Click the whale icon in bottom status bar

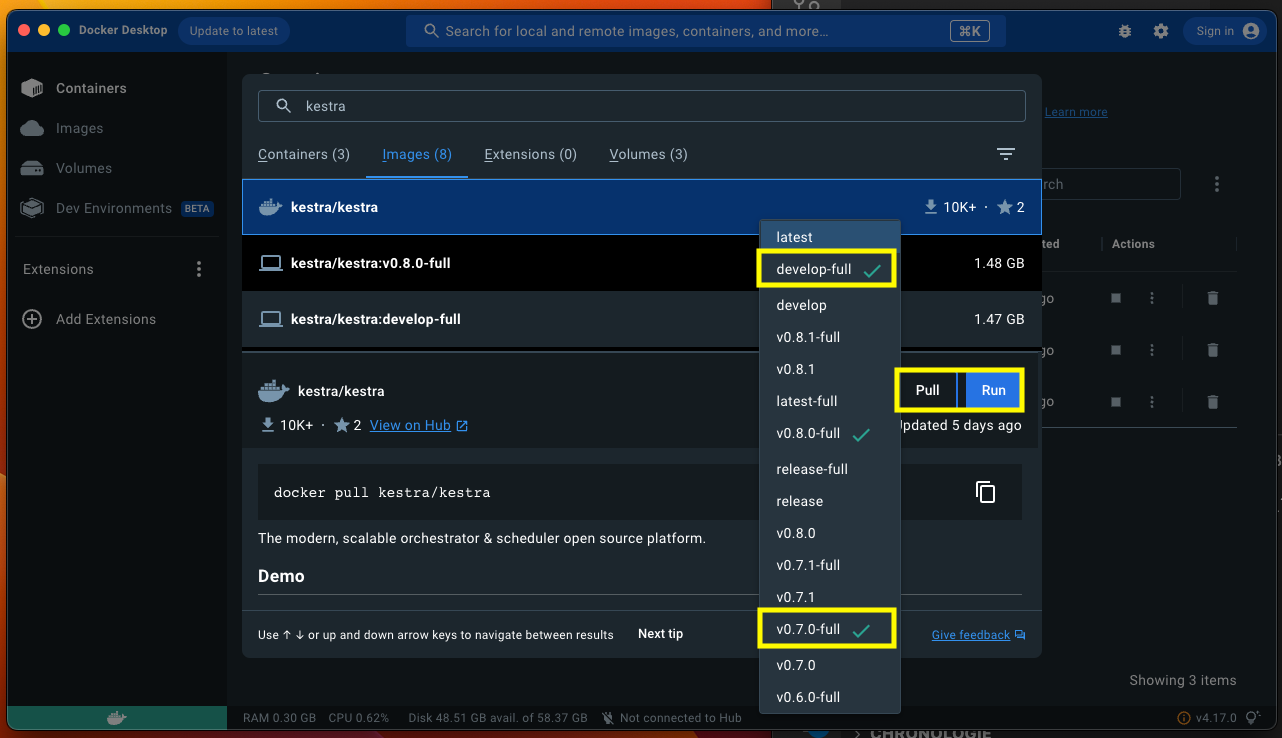[x=116, y=718]
